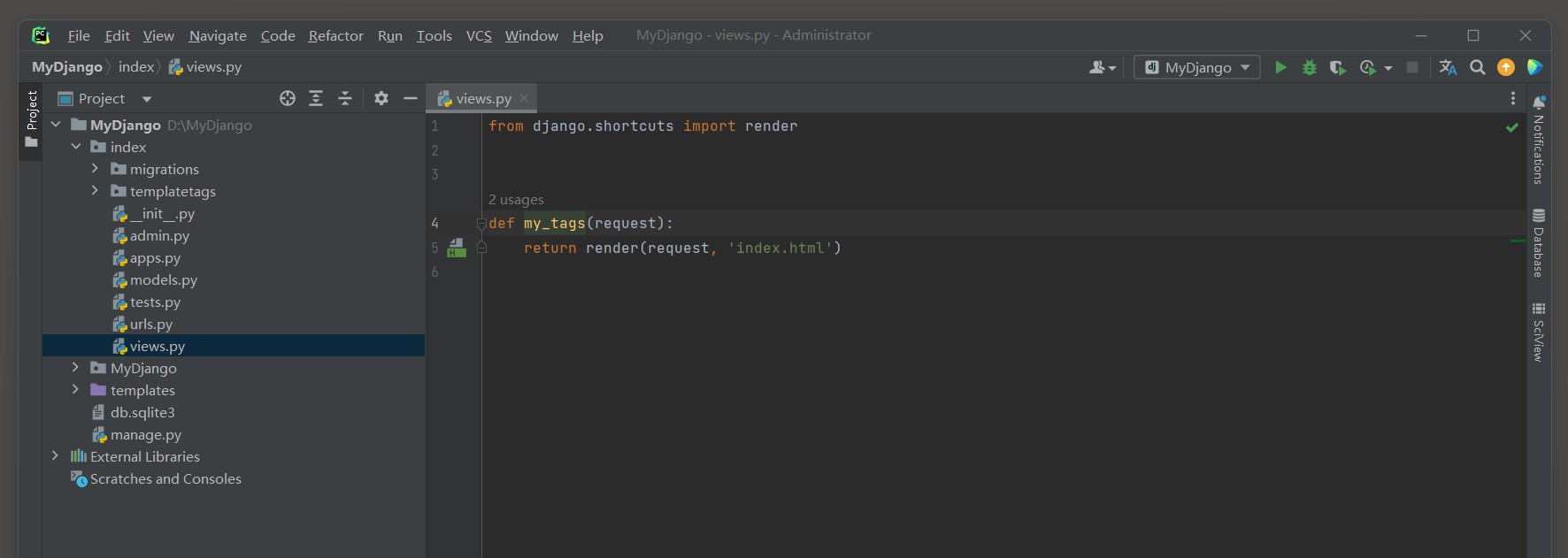Open SciView side tool window
This screenshot has height=558, width=1568.
pyautogui.click(x=1539, y=332)
